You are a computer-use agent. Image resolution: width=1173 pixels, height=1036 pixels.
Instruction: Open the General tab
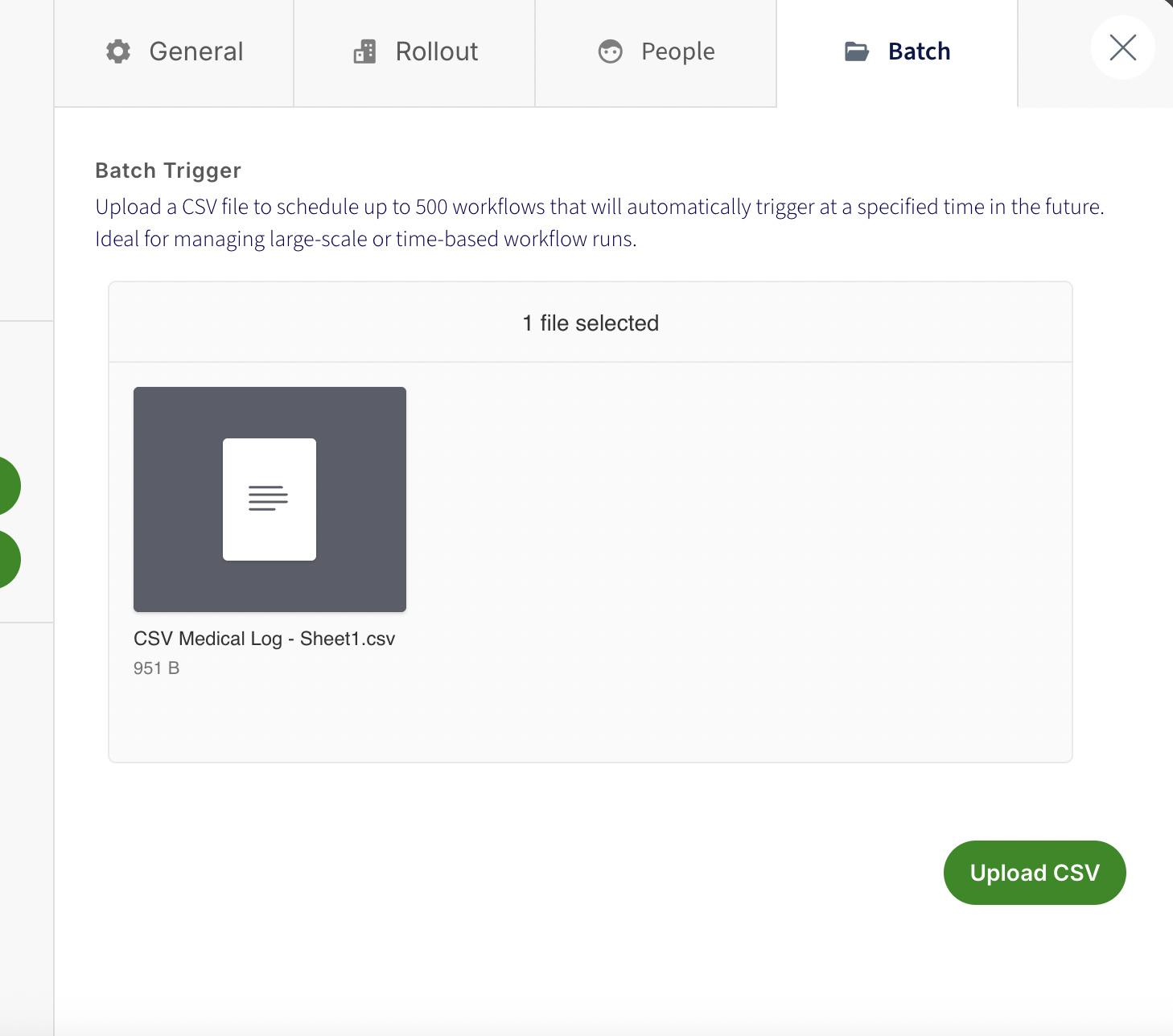pyautogui.click(x=174, y=52)
